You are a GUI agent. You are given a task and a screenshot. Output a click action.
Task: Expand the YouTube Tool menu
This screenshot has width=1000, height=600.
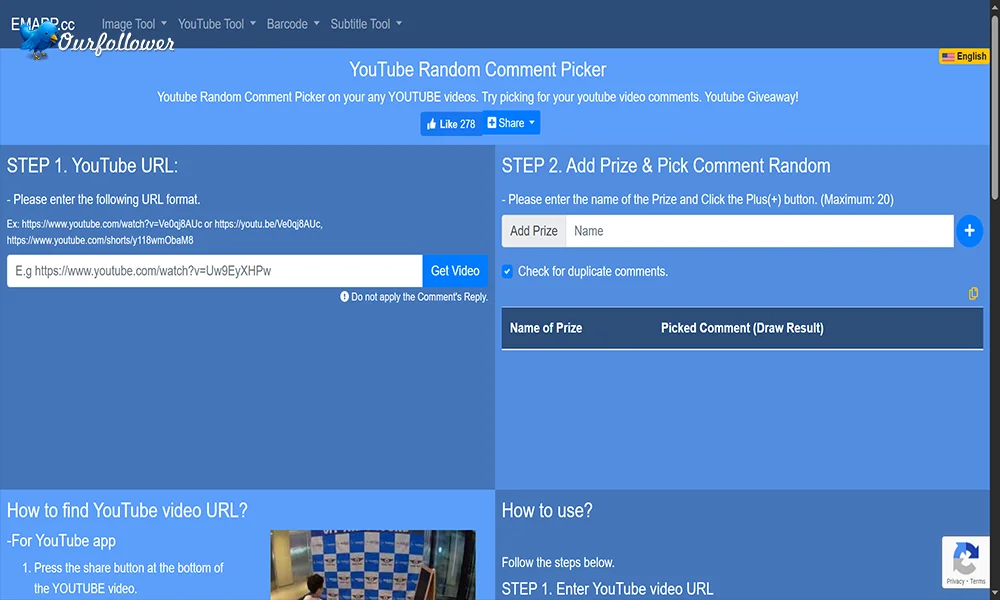pyautogui.click(x=217, y=24)
